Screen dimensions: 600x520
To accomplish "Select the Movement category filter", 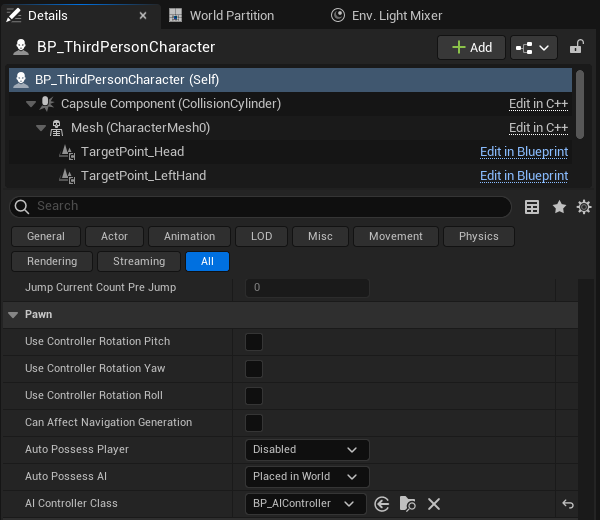I will [396, 236].
